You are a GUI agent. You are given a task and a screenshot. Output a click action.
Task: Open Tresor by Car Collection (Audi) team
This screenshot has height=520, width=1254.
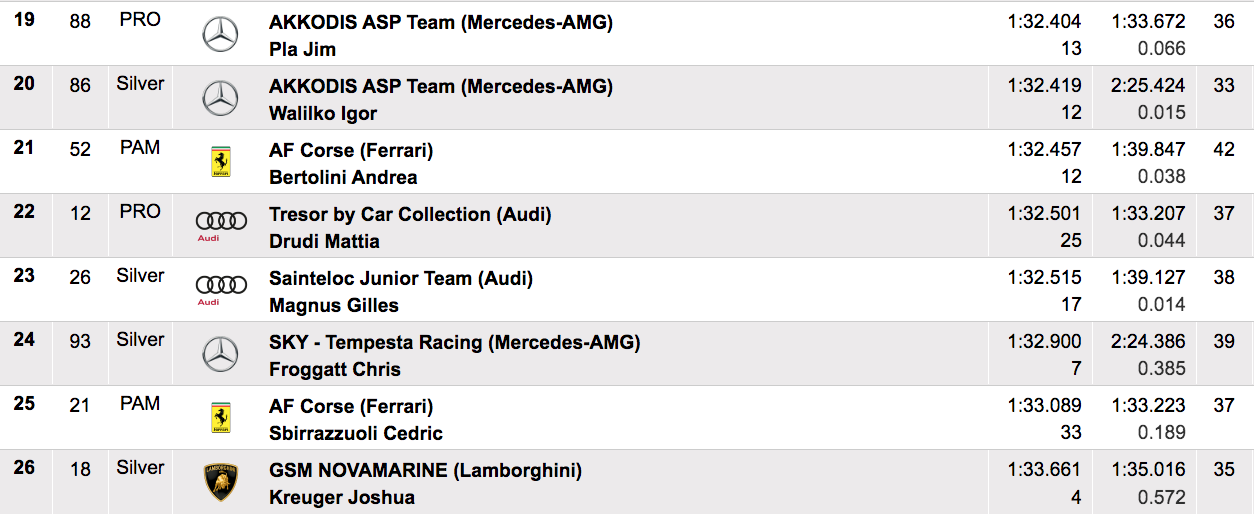pos(410,214)
